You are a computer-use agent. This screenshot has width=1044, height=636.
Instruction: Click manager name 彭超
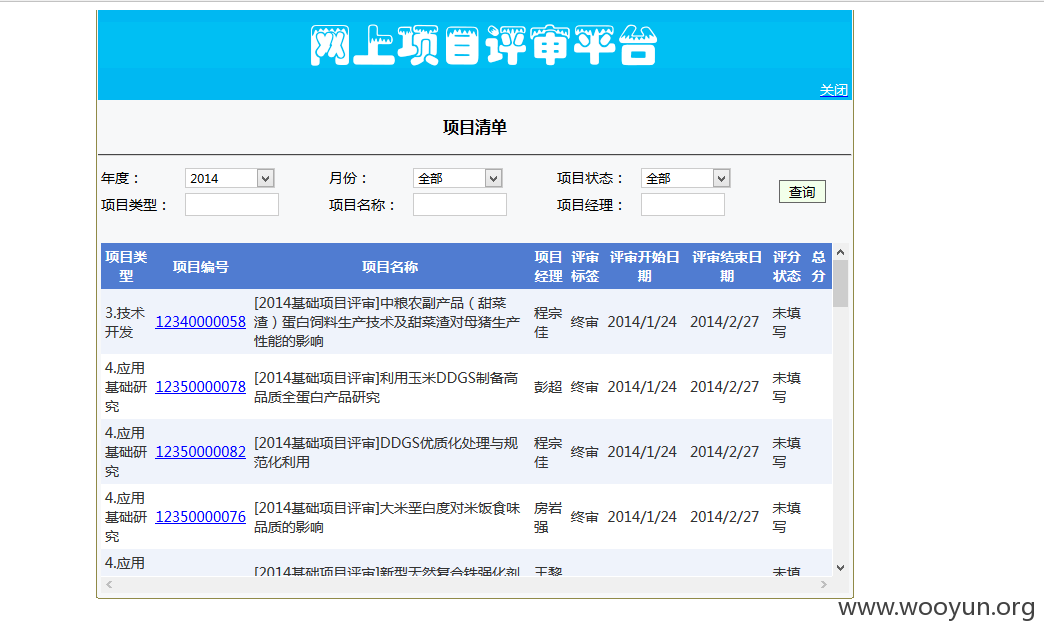pyautogui.click(x=548, y=387)
